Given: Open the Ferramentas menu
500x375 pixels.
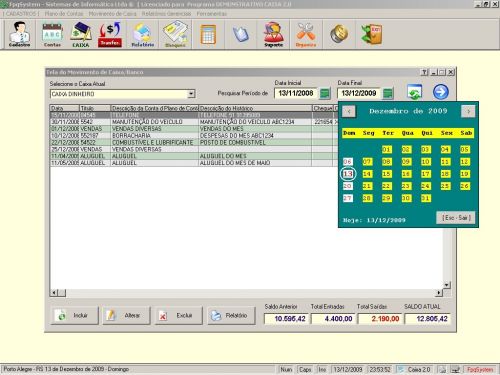Looking at the screenshot, I should point(212,14).
